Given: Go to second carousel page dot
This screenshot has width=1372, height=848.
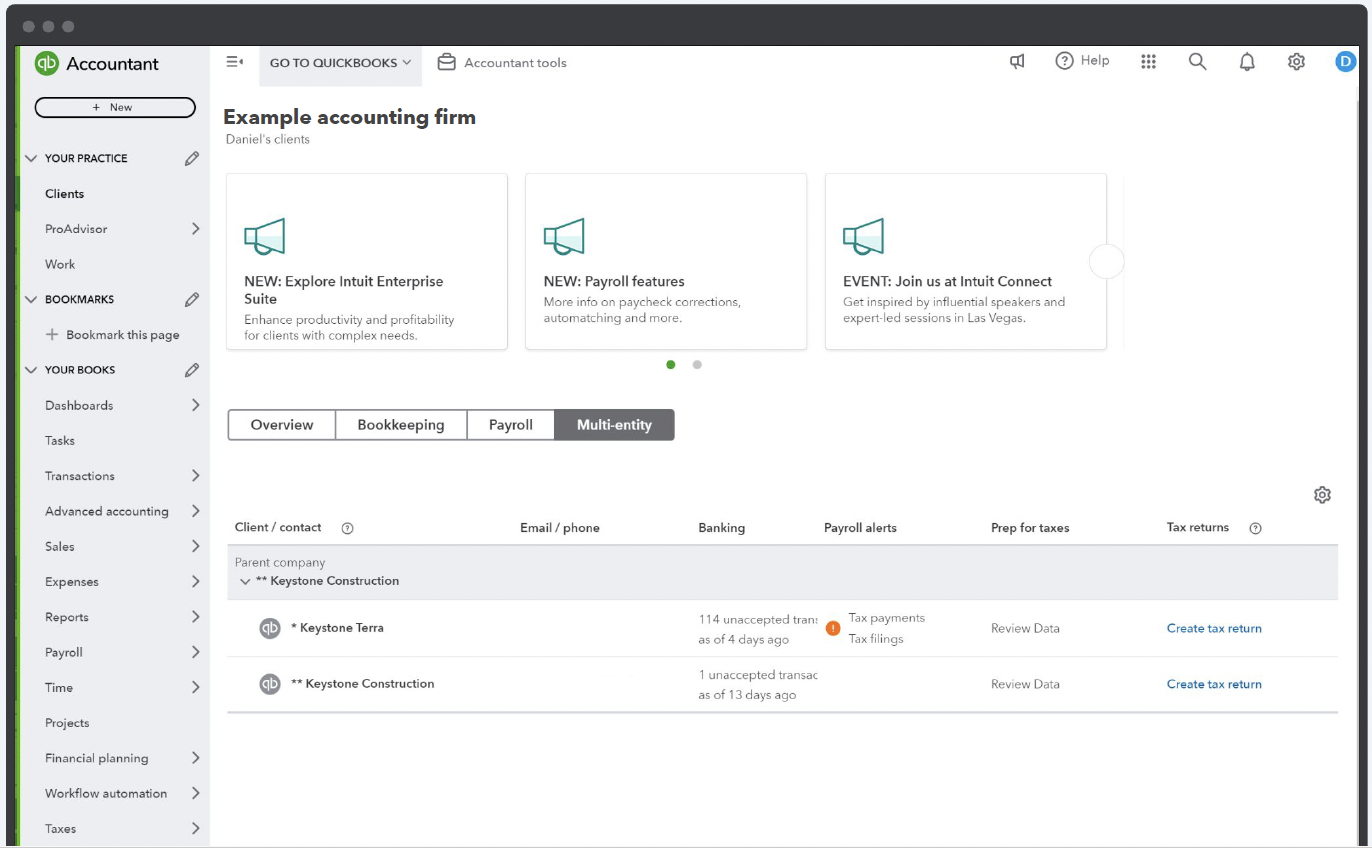Looking at the screenshot, I should coord(697,365).
